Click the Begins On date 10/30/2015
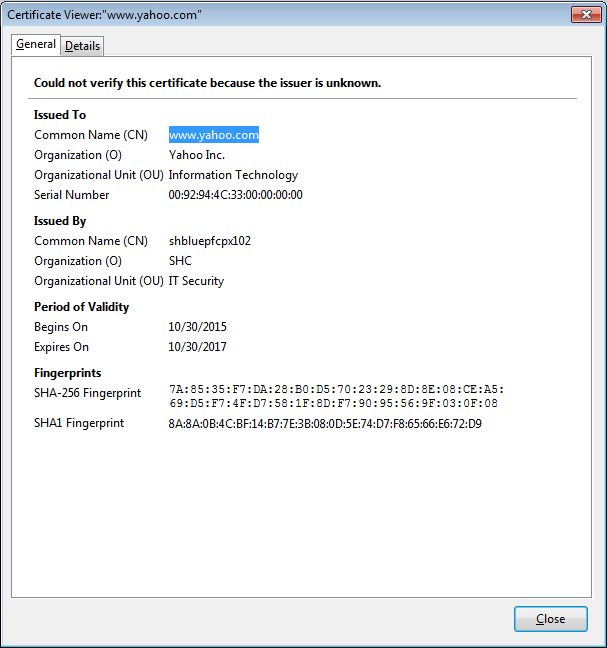 coord(198,327)
